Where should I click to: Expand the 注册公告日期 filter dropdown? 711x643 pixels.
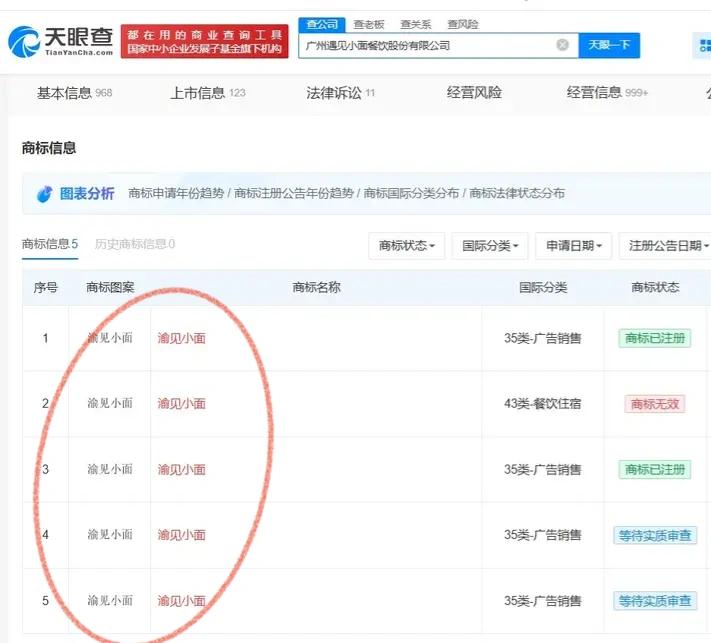667,246
